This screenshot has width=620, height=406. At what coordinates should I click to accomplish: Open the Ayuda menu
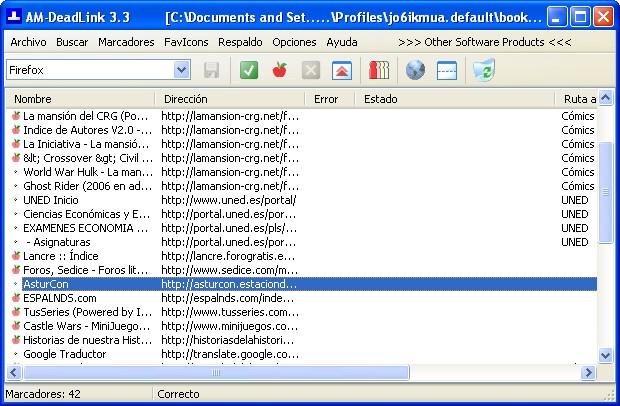[x=342, y=42]
